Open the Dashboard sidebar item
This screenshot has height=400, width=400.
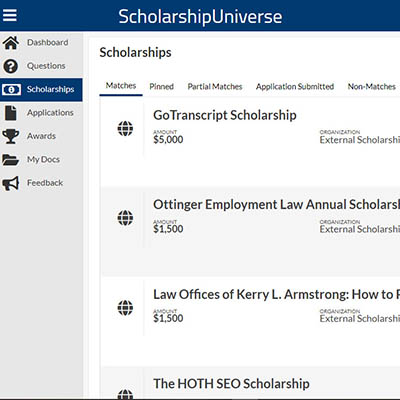coord(41,43)
